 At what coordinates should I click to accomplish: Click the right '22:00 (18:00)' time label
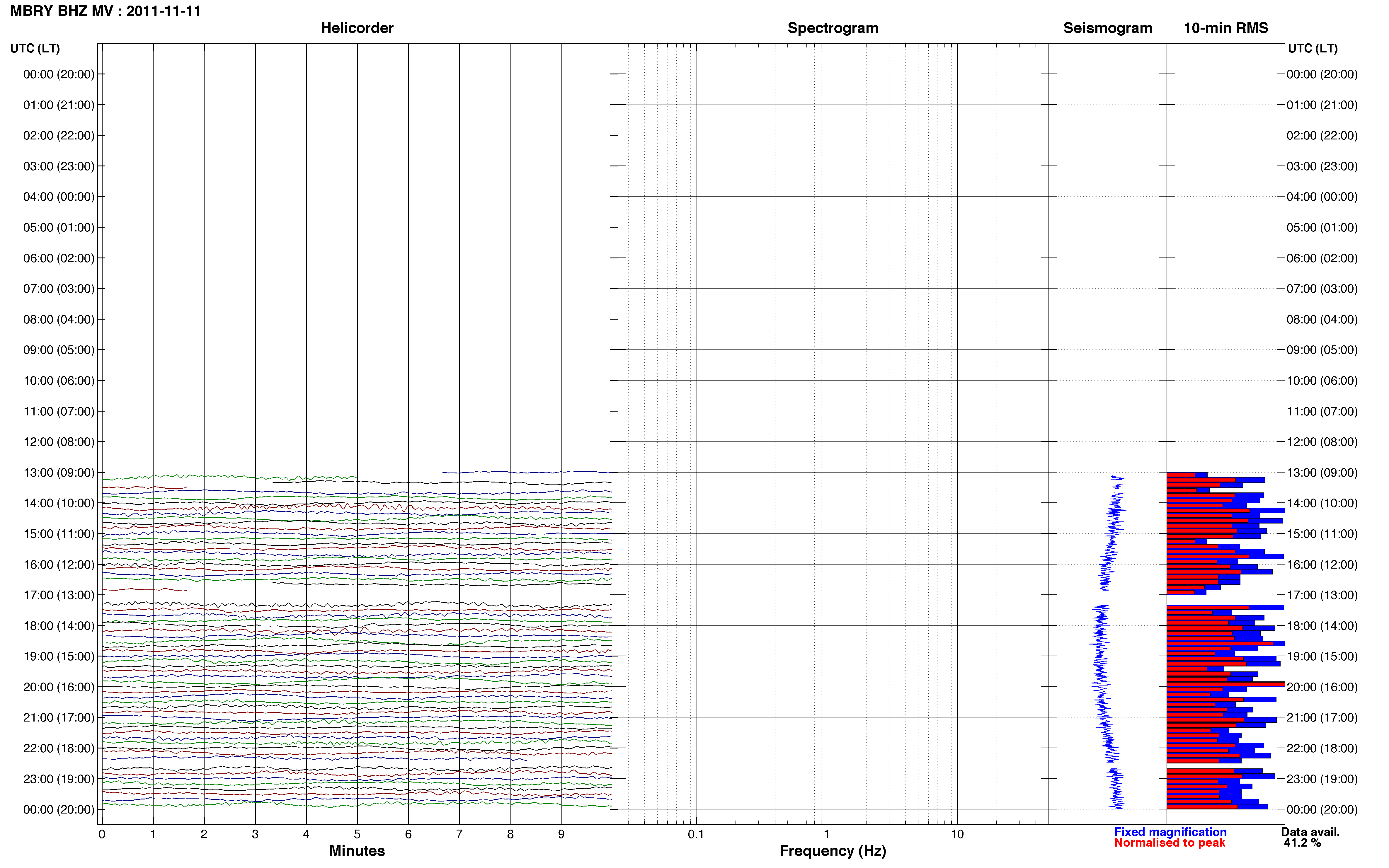point(1322,748)
